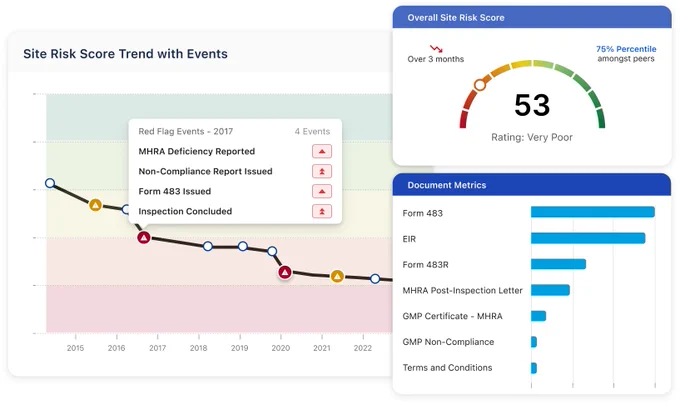Select the red warning marker at 2020
This screenshot has height=405, width=680.
pos(284,272)
